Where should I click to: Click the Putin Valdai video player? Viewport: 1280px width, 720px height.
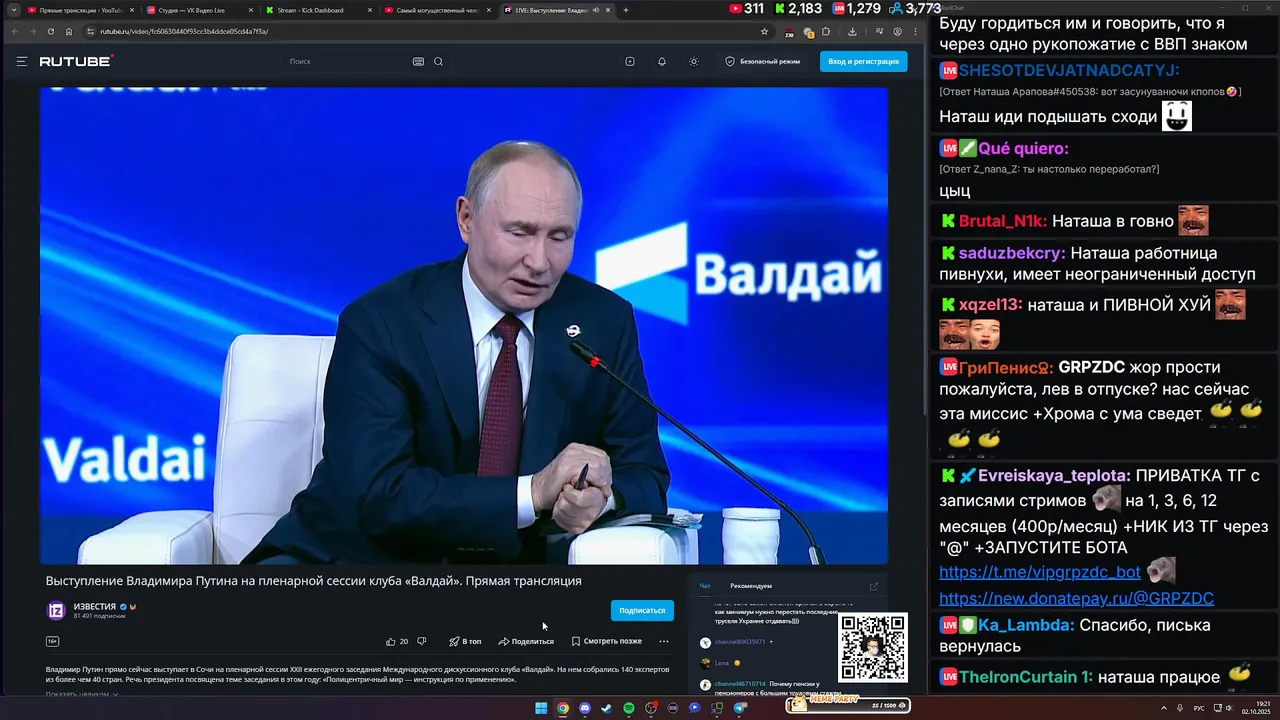[464, 326]
